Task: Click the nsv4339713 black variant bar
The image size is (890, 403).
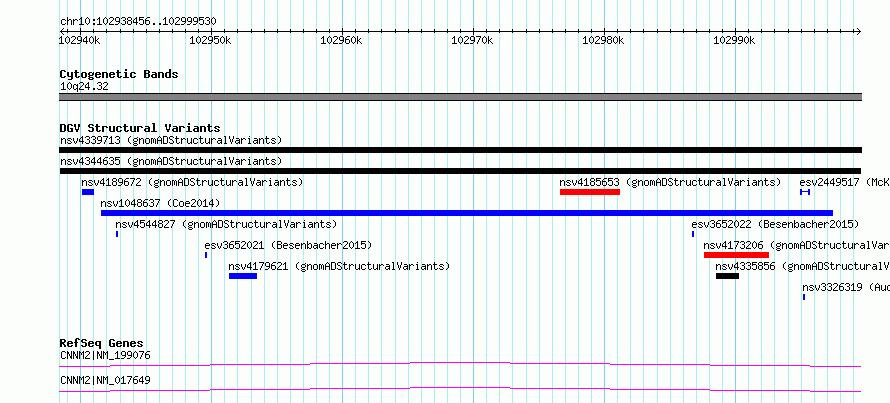Action: point(460,150)
